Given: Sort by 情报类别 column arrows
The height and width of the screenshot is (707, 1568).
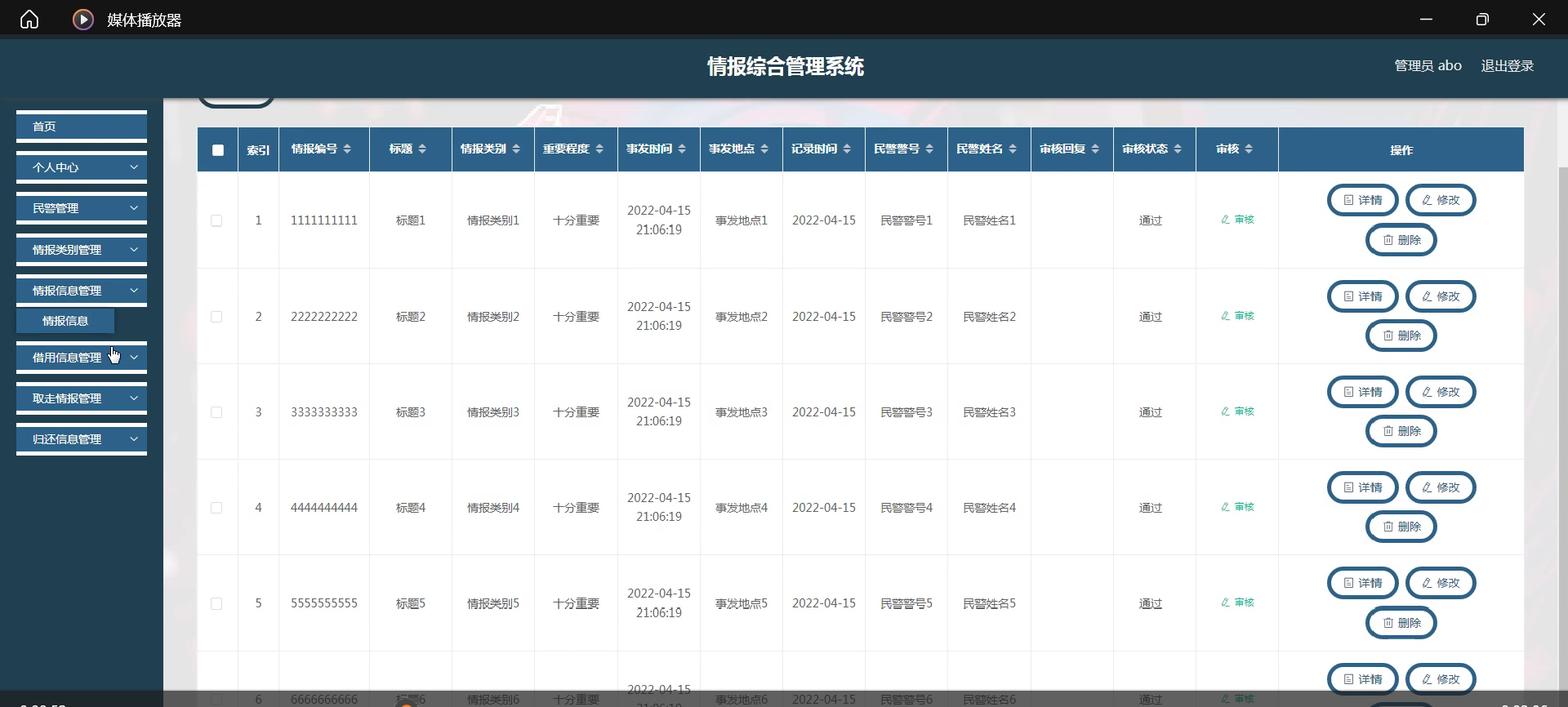Looking at the screenshot, I should click(x=516, y=149).
